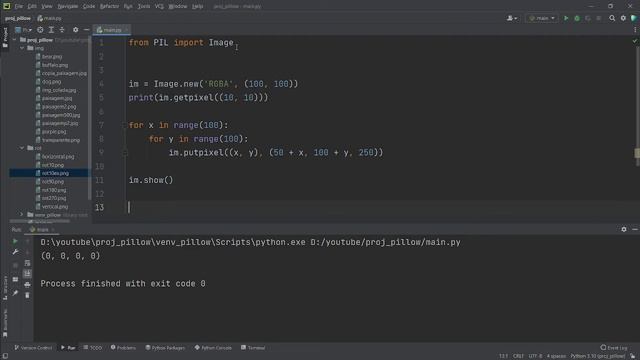Image resolution: width=640 pixels, height=360 pixels.
Task: Open the Edit menu
Action: click(x=32, y=7)
